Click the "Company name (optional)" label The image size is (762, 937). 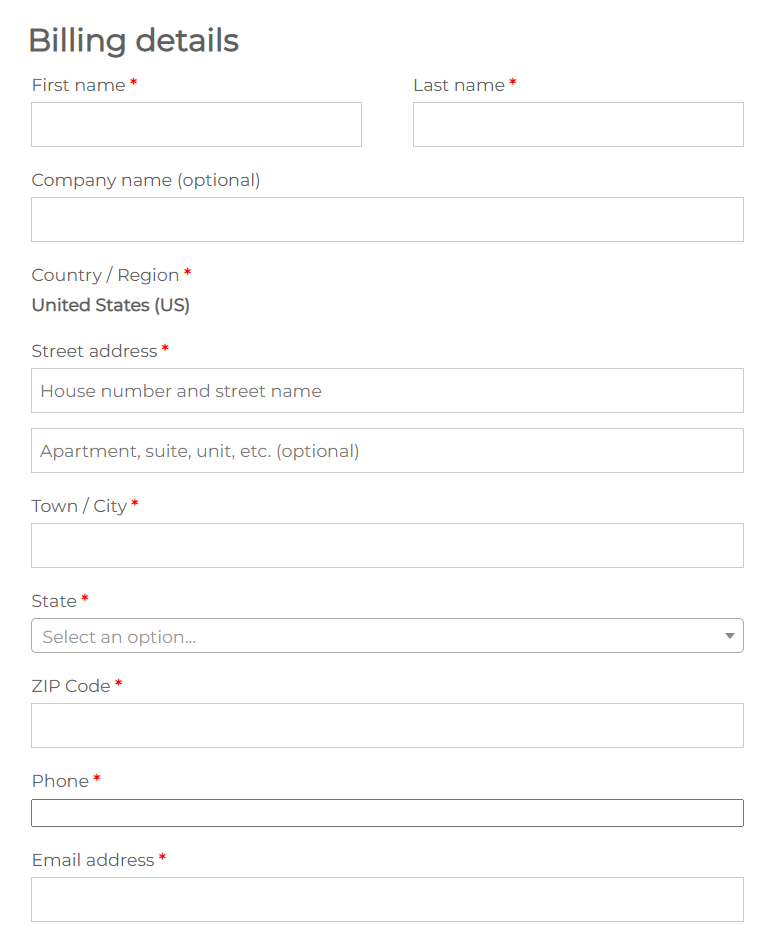(146, 180)
